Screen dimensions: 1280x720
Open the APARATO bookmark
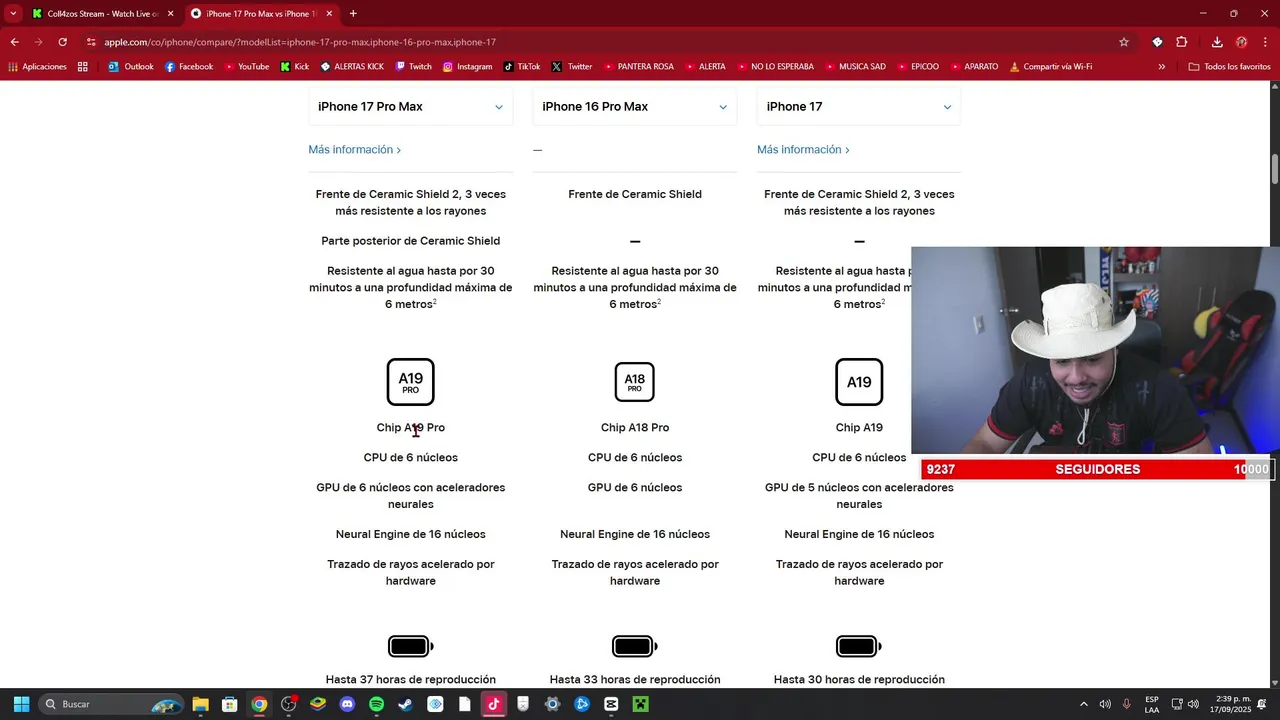[x=973, y=67]
